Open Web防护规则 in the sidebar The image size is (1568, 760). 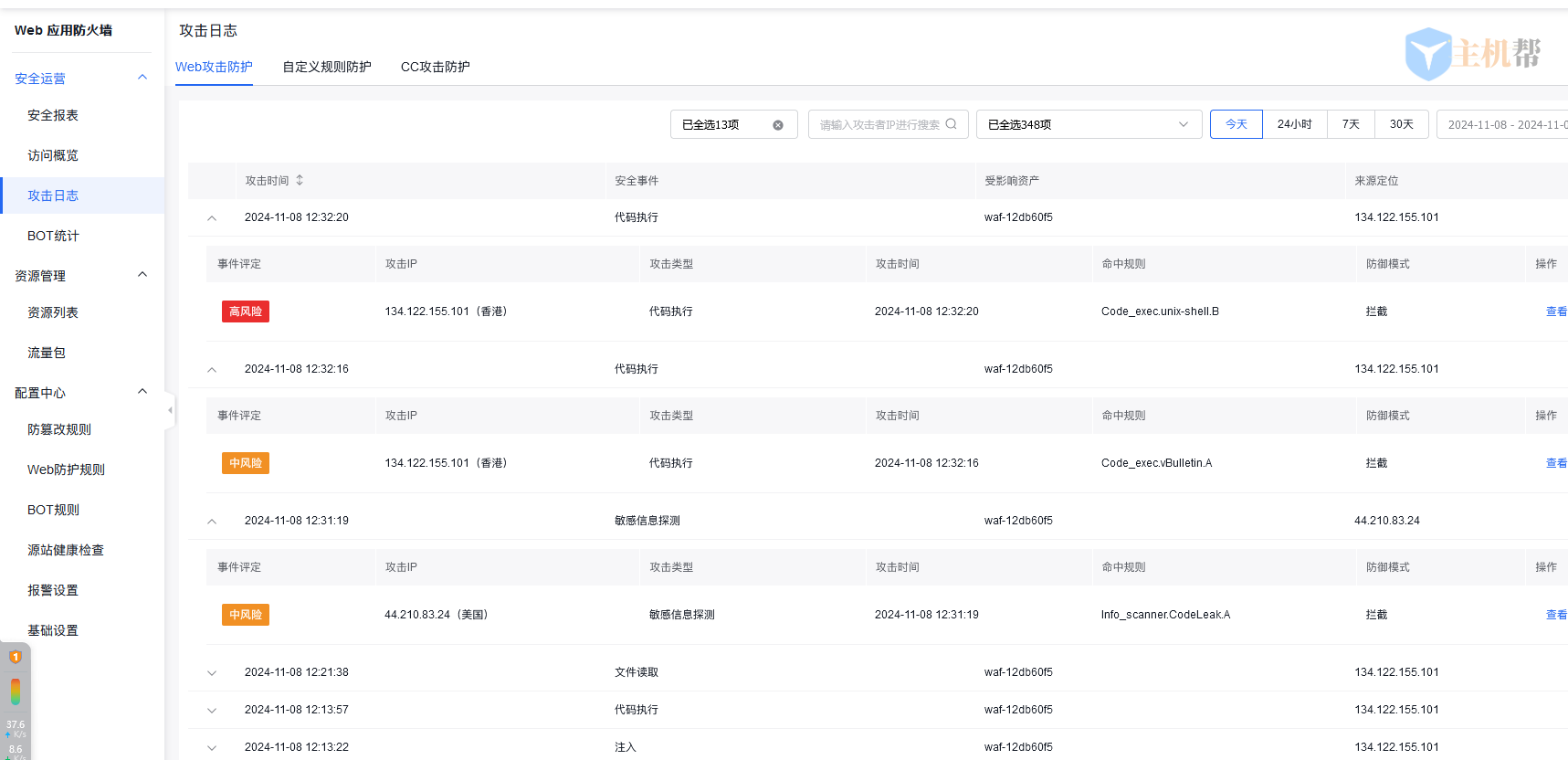[x=66, y=470]
